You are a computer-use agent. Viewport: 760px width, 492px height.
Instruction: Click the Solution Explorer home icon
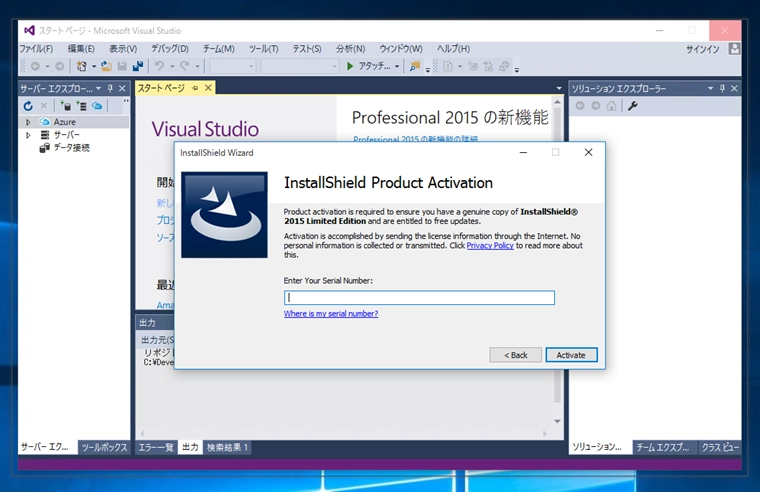click(612, 106)
